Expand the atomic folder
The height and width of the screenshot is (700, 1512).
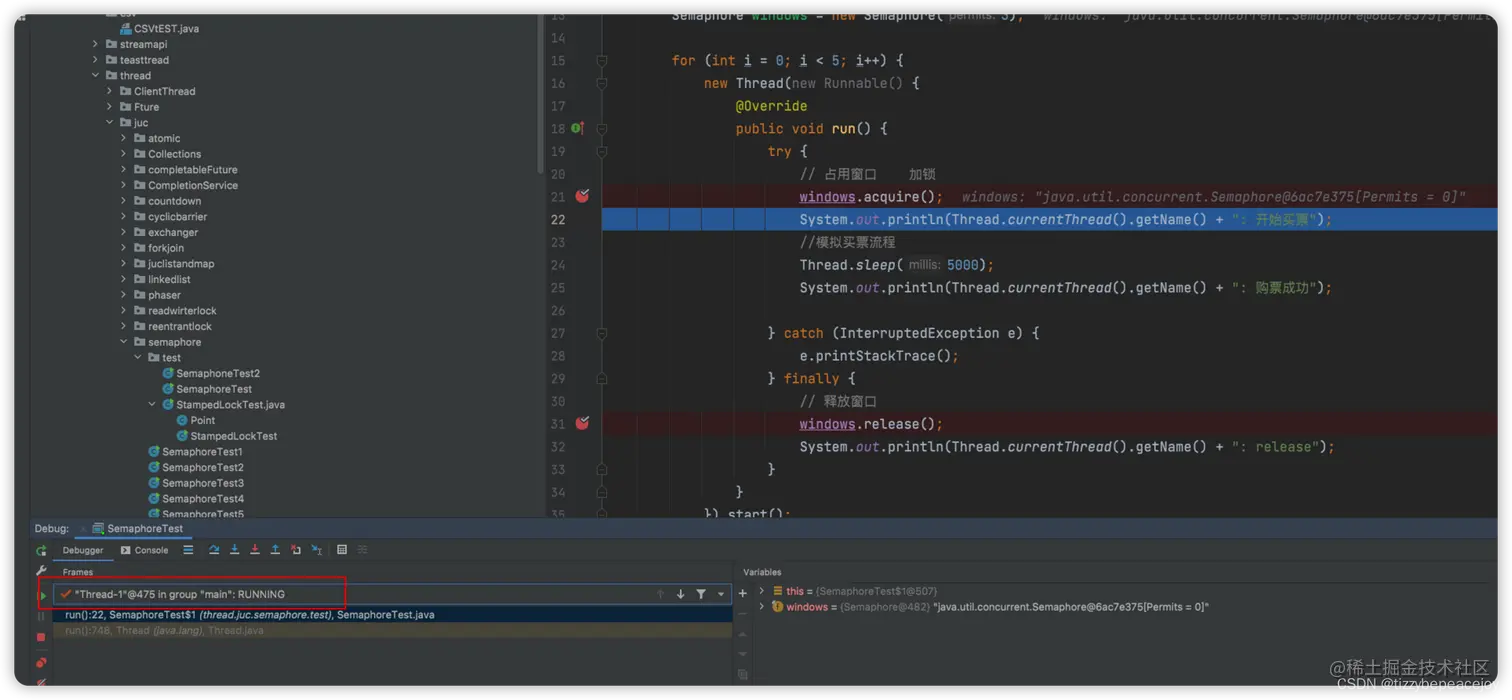pos(124,138)
